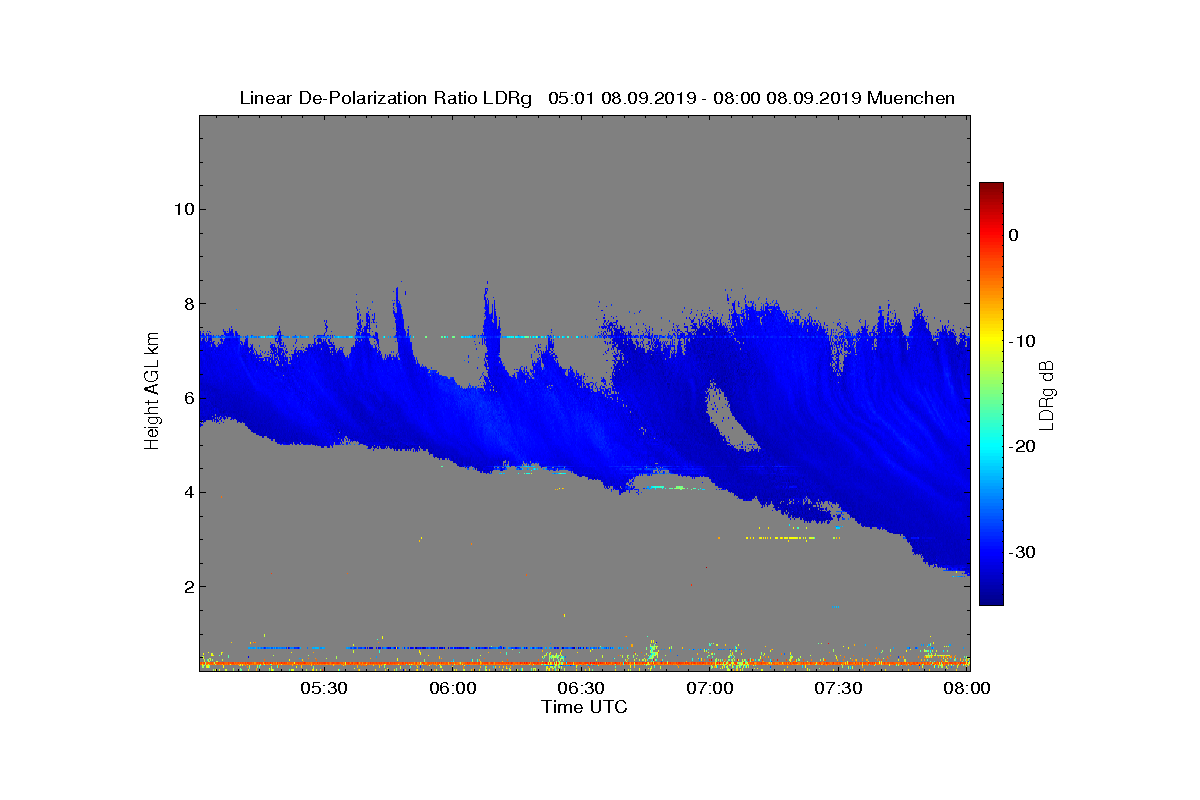Click the height tick label 2
Screen dimensions: 1200x800
coord(187,586)
